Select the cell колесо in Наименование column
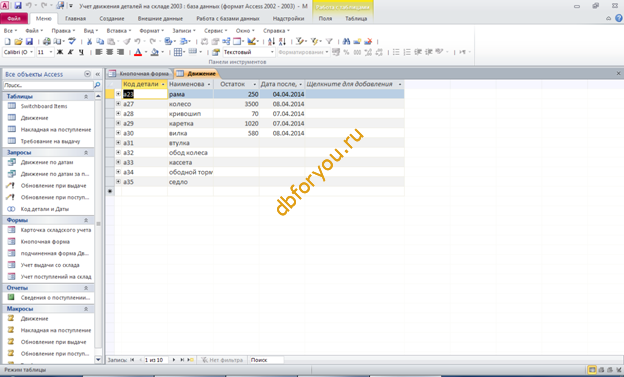This screenshot has height=377, width=624. [x=190, y=104]
